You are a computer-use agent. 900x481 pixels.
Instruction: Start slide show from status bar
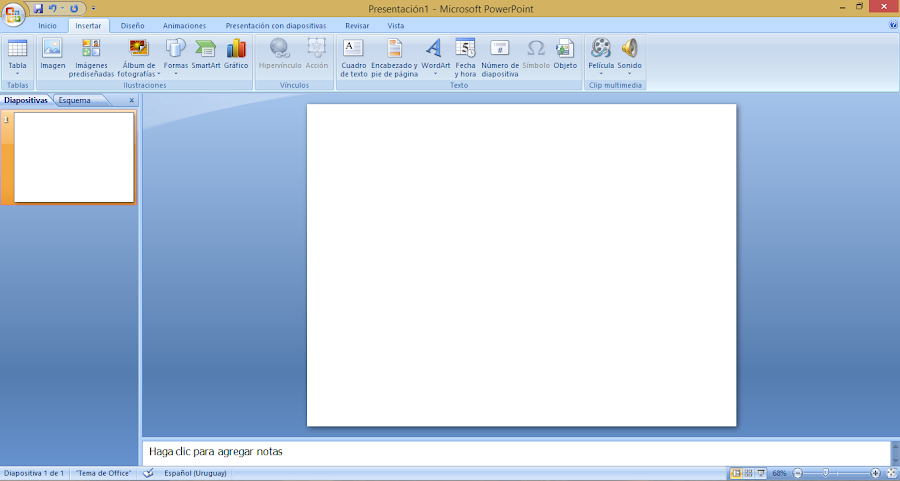(x=761, y=474)
